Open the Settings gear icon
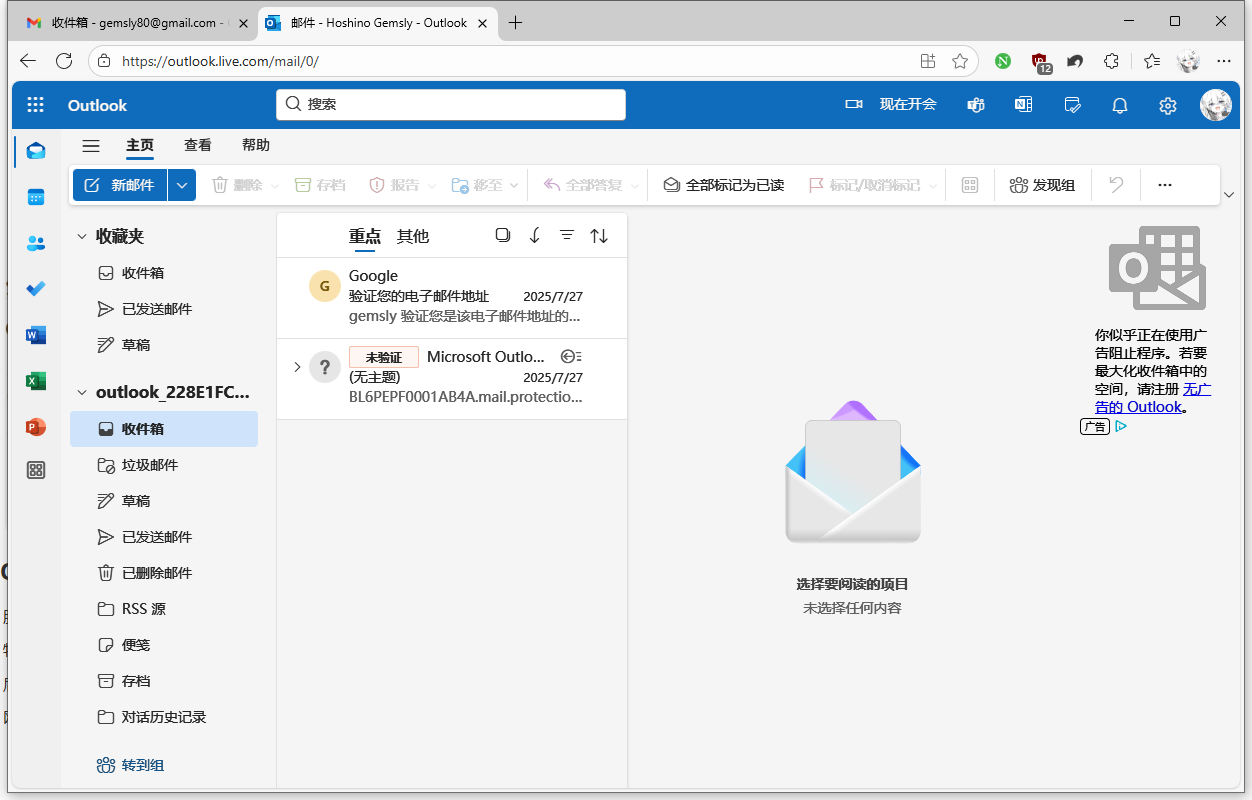 pyautogui.click(x=1167, y=105)
